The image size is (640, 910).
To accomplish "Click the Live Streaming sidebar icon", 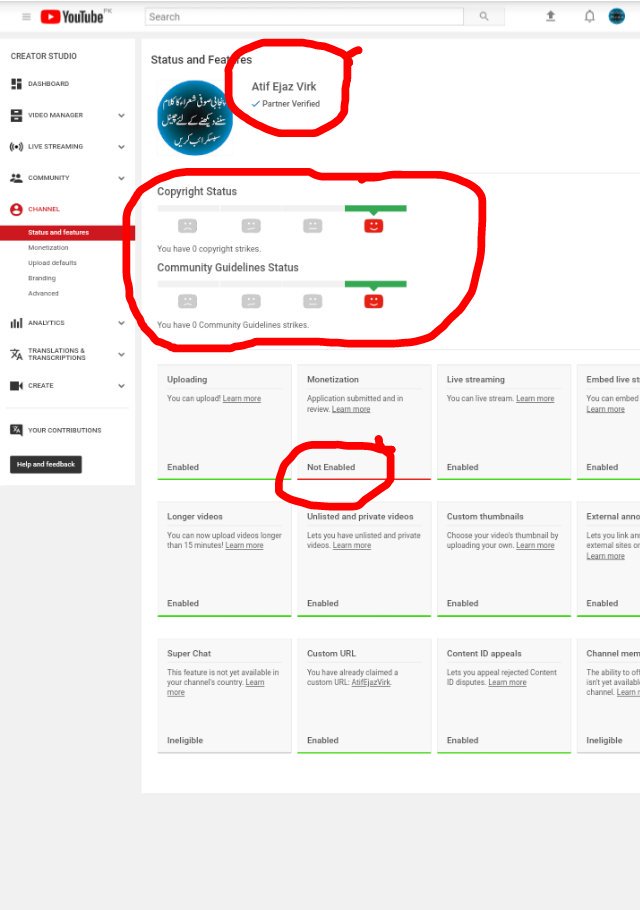I will pyautogui.click(x=16, y=146).
